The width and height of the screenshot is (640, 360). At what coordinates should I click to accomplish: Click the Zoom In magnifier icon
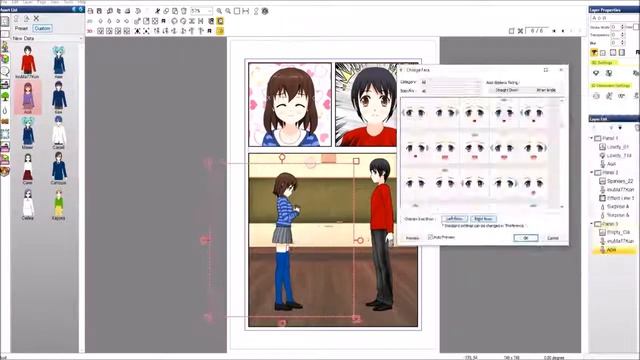(219, 11)
